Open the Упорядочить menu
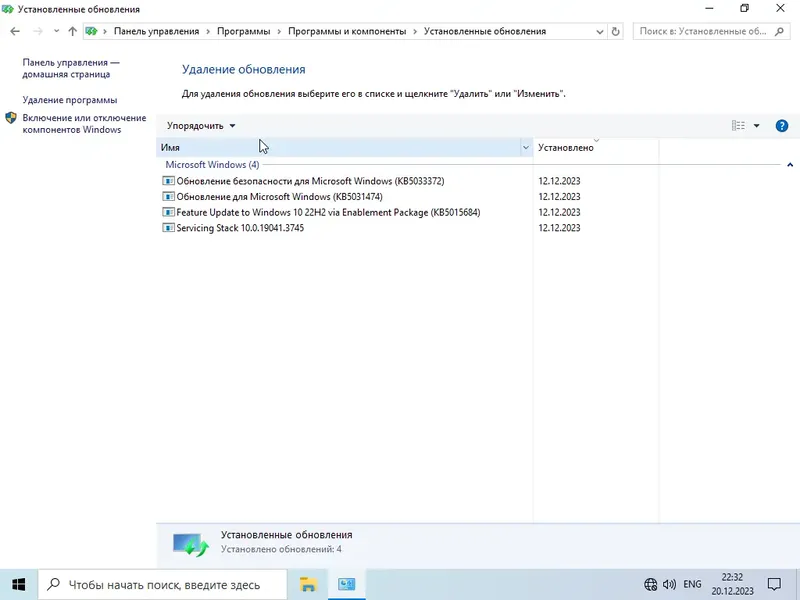Image resolution: width=800 pixels, height=600 pixels. (x=201, y=126)
